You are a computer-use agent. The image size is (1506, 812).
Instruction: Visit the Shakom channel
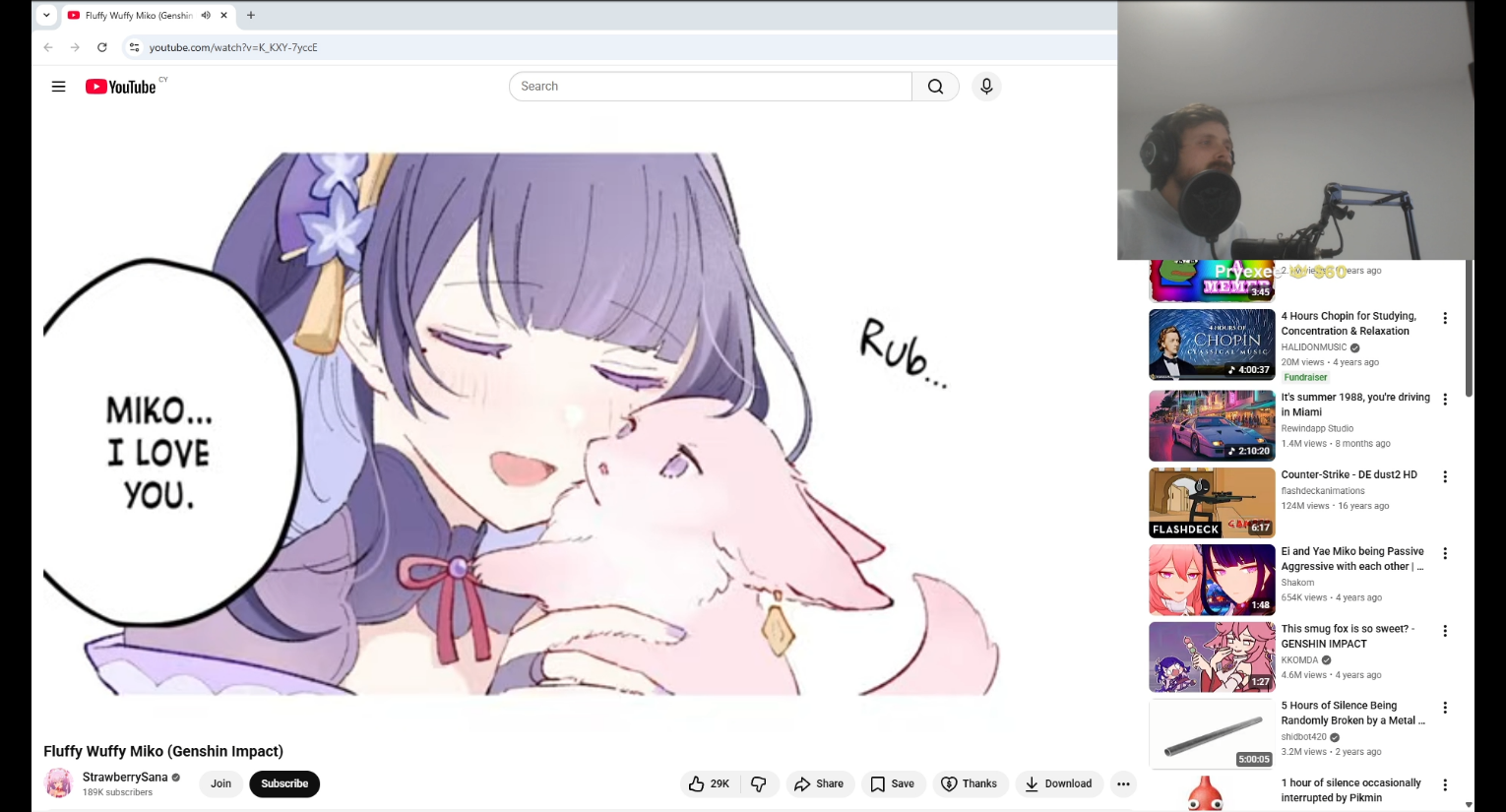1297,583
